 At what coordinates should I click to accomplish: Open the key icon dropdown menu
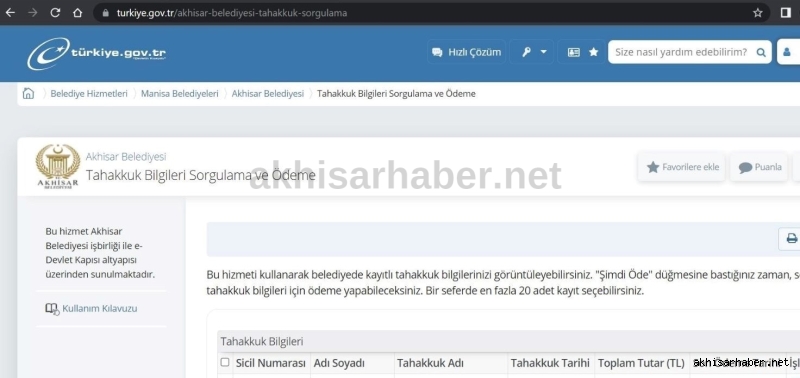click(x=532, y=52)
